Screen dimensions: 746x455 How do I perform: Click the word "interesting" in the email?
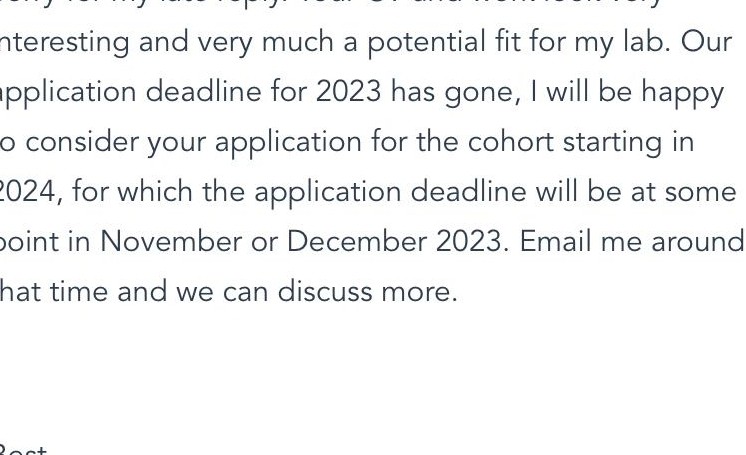64,43
